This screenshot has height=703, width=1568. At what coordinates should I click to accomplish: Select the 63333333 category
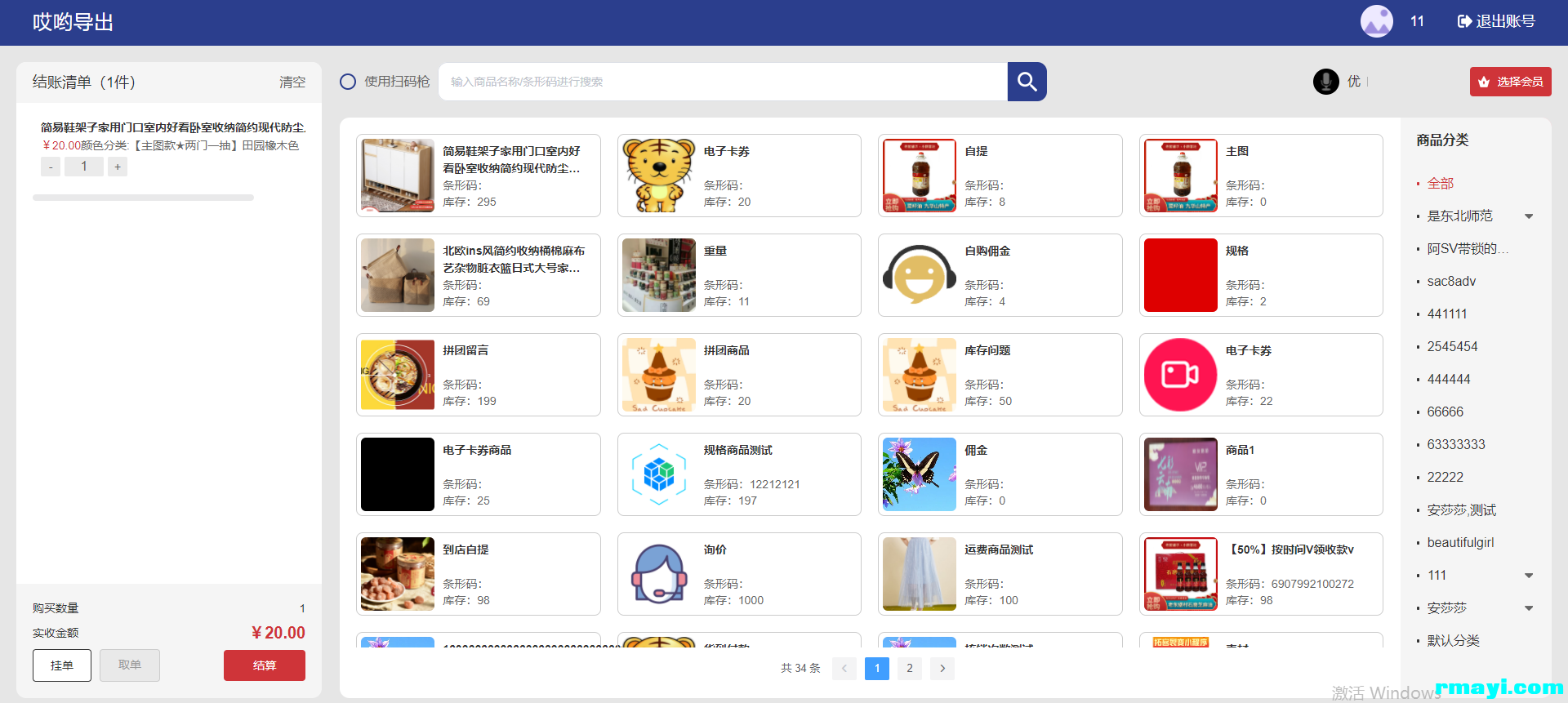(x=1456, y=445)
